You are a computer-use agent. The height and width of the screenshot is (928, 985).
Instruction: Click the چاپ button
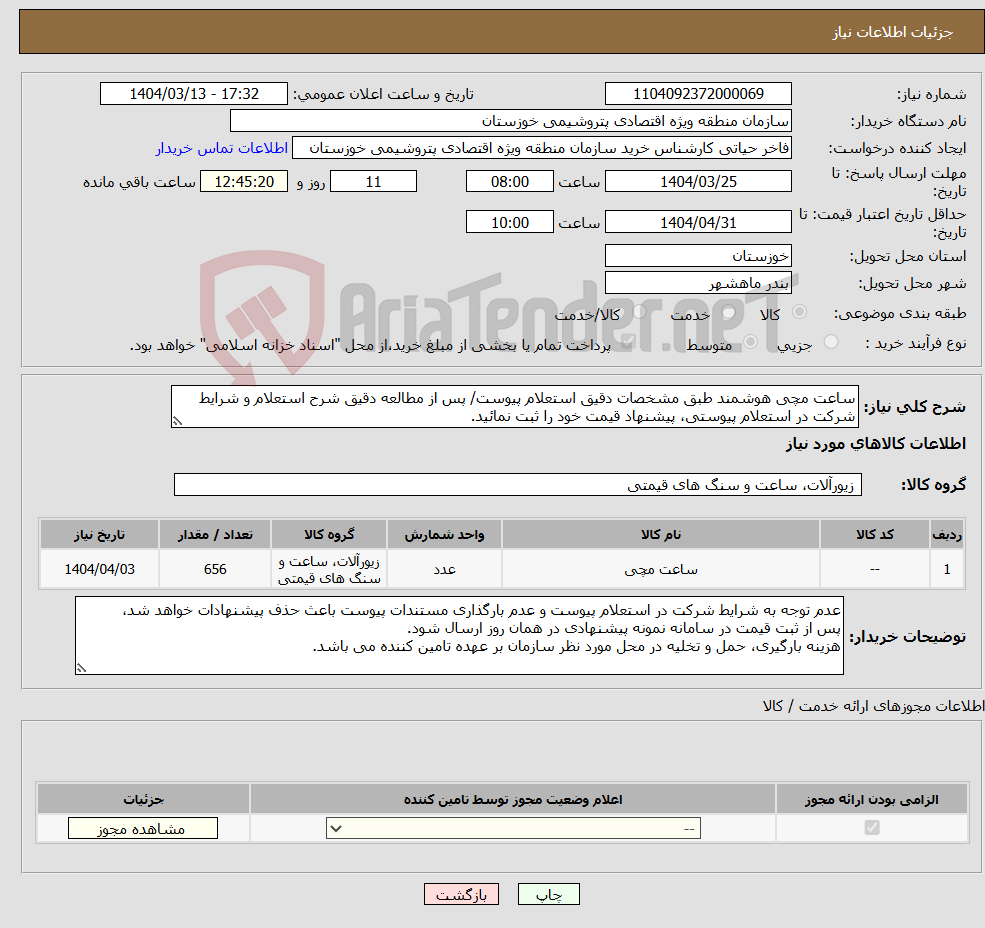(548, 894)
